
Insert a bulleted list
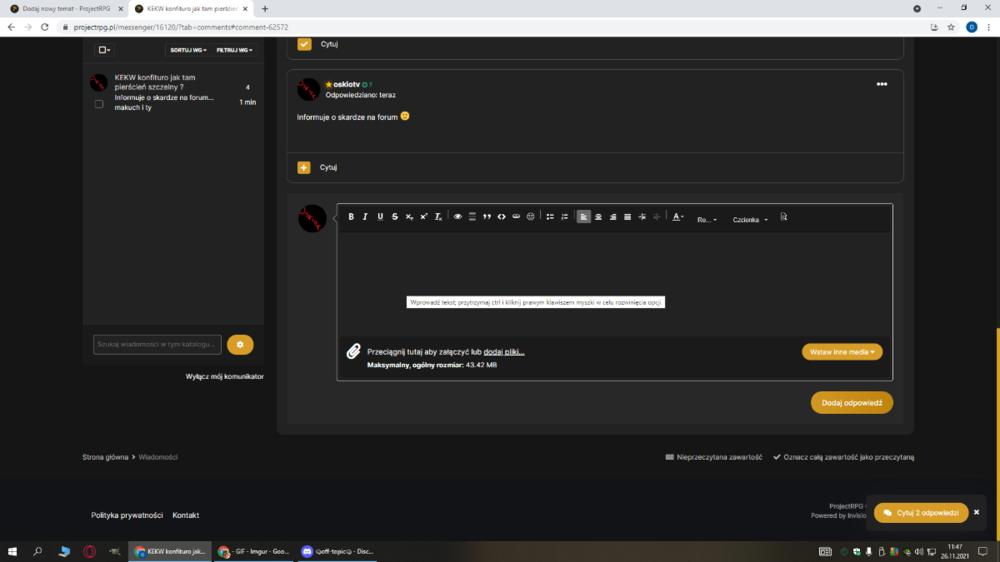tap(550, 217)
